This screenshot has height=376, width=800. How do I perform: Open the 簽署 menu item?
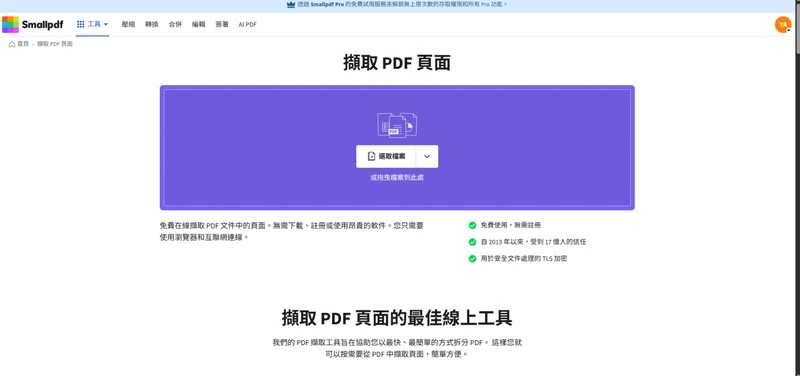coord(222,24)
